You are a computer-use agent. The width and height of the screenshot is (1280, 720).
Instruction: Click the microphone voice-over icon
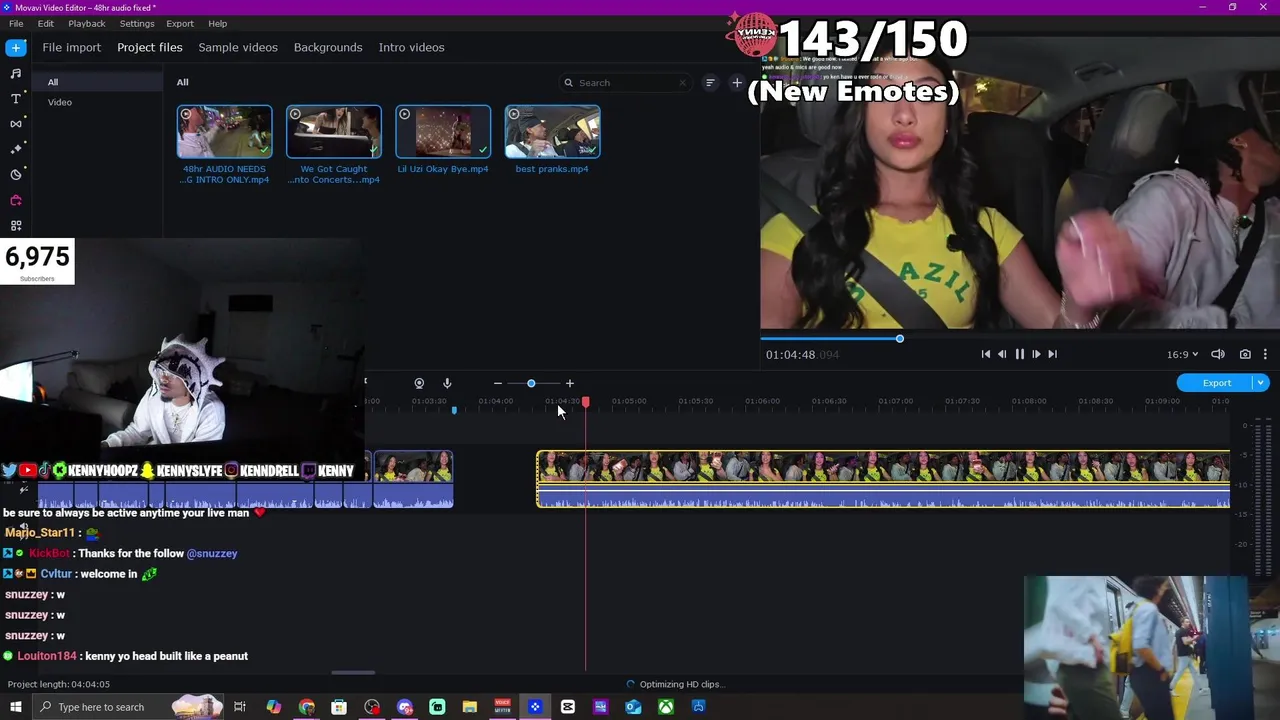[447, 383]
